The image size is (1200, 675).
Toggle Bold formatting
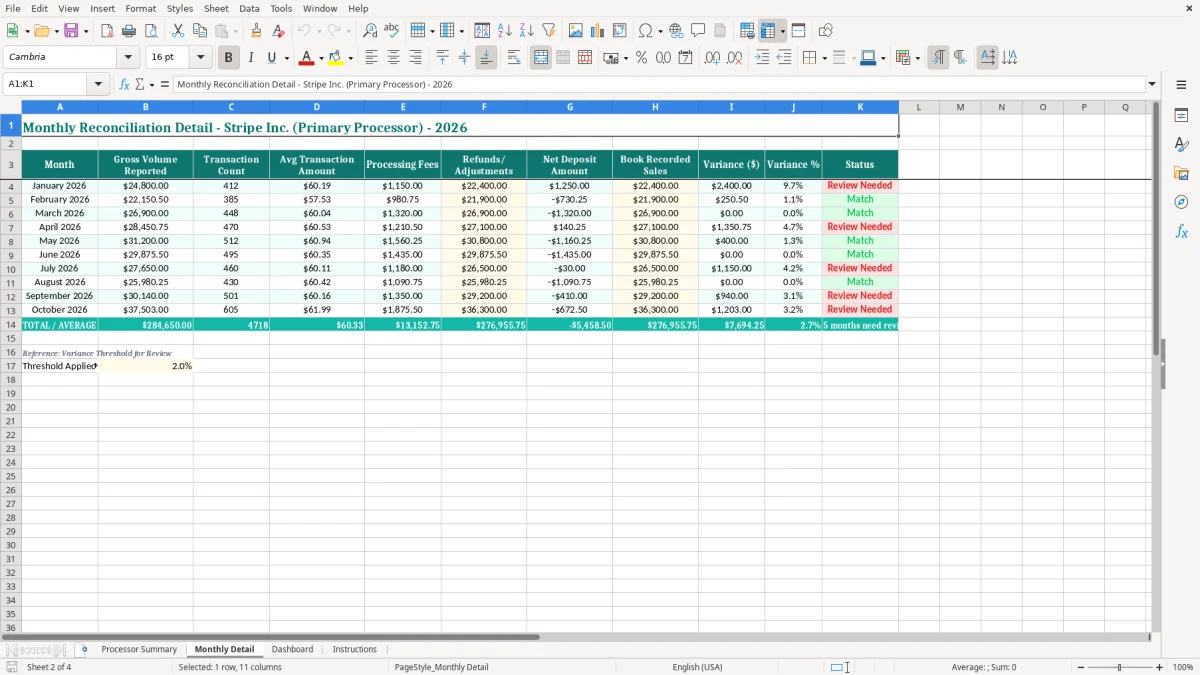229,58
